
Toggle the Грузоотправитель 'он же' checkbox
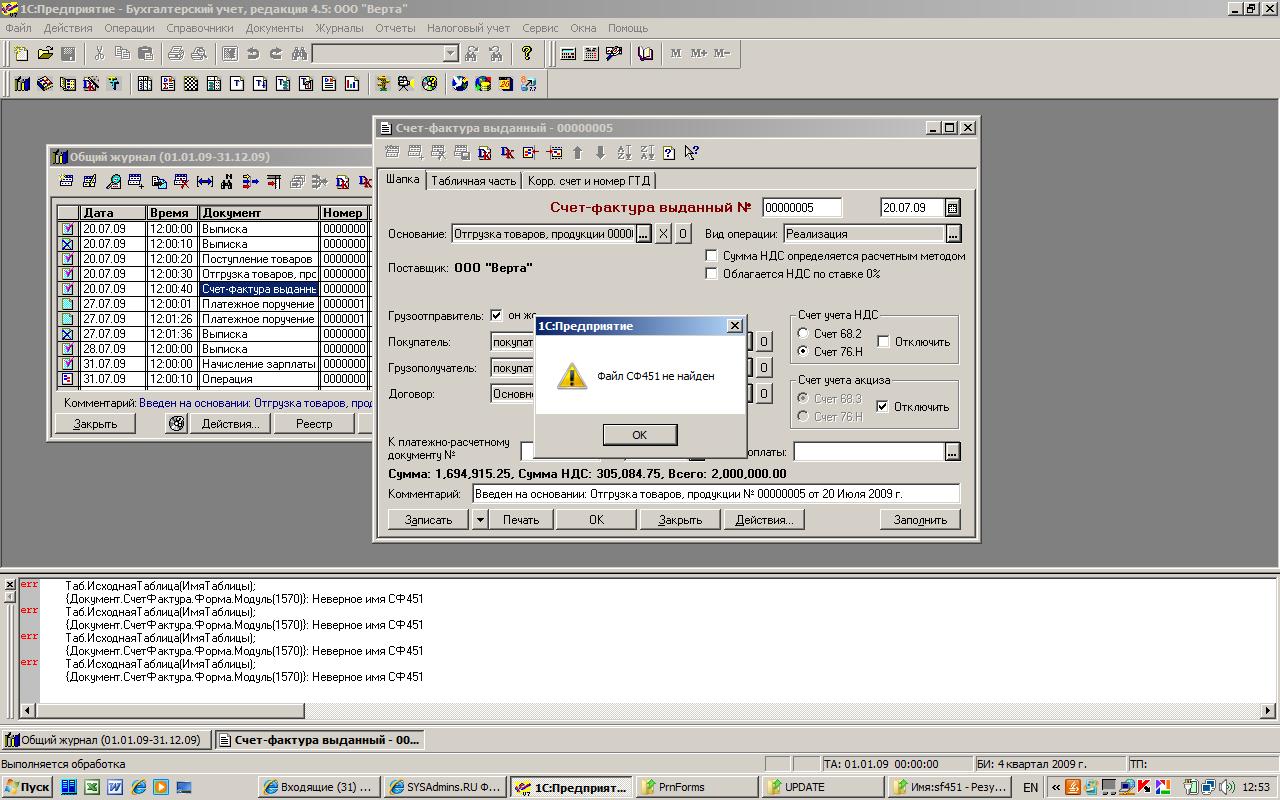pyautogui.click(x=496, y=316)
